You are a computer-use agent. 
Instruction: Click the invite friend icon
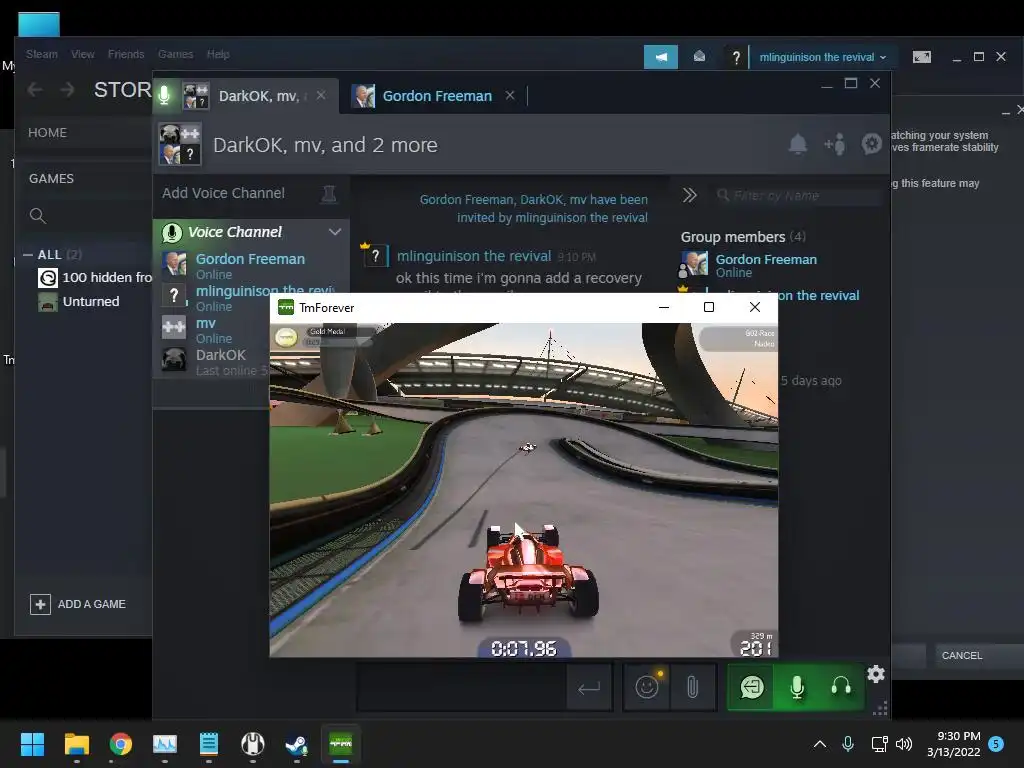[x=835, y=144]
